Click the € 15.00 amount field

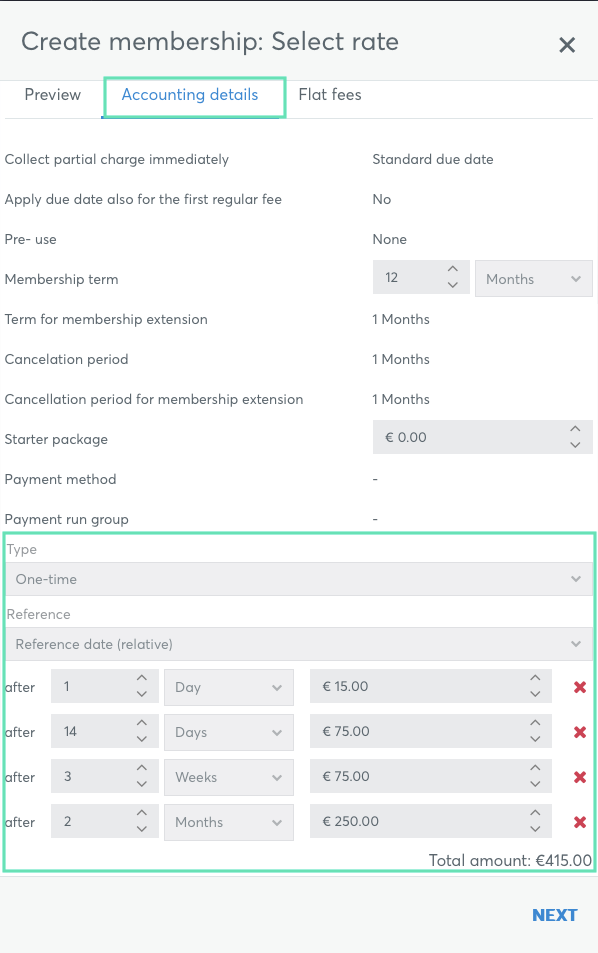point(431,686)
